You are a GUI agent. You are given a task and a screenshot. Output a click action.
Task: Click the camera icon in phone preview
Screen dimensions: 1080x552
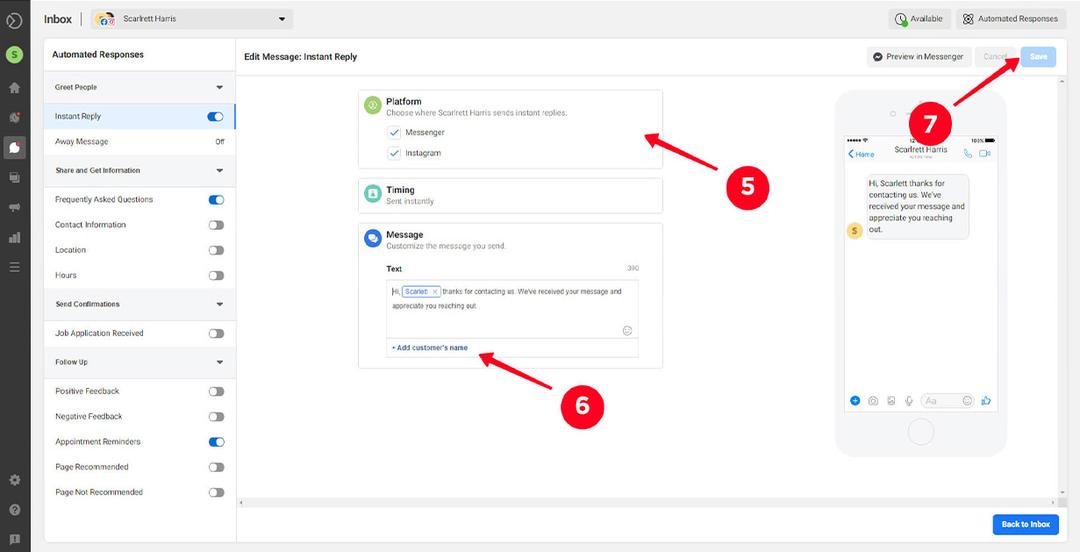(873, 400)
